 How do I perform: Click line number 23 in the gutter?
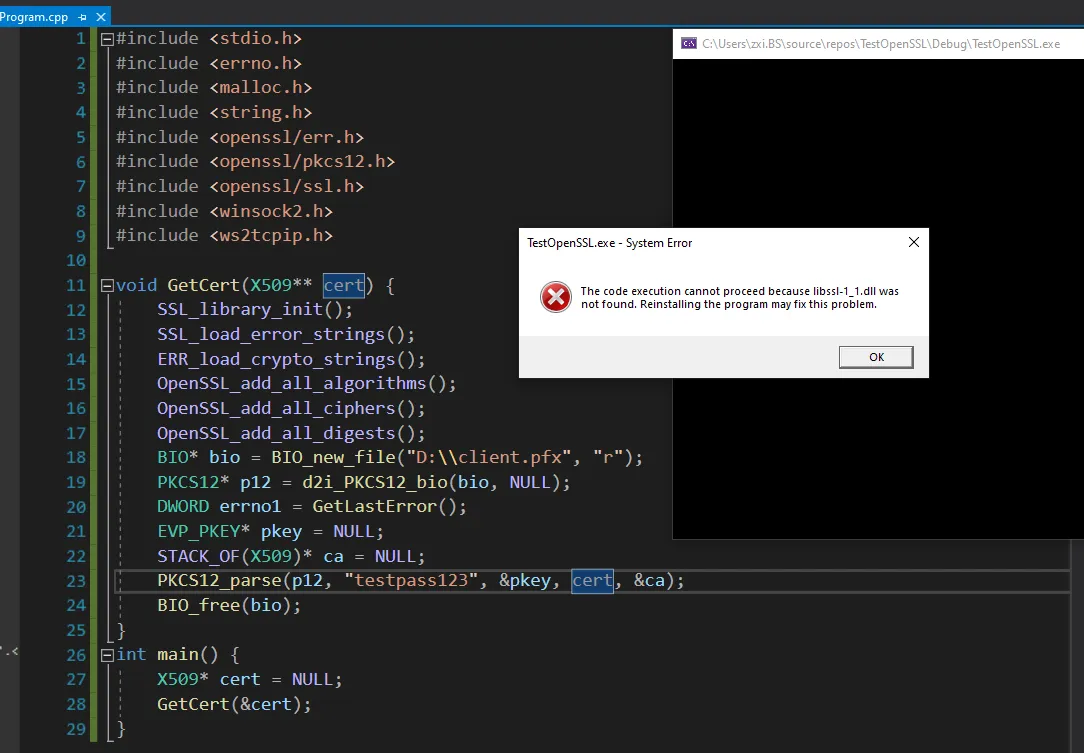(x=76, y=581)
